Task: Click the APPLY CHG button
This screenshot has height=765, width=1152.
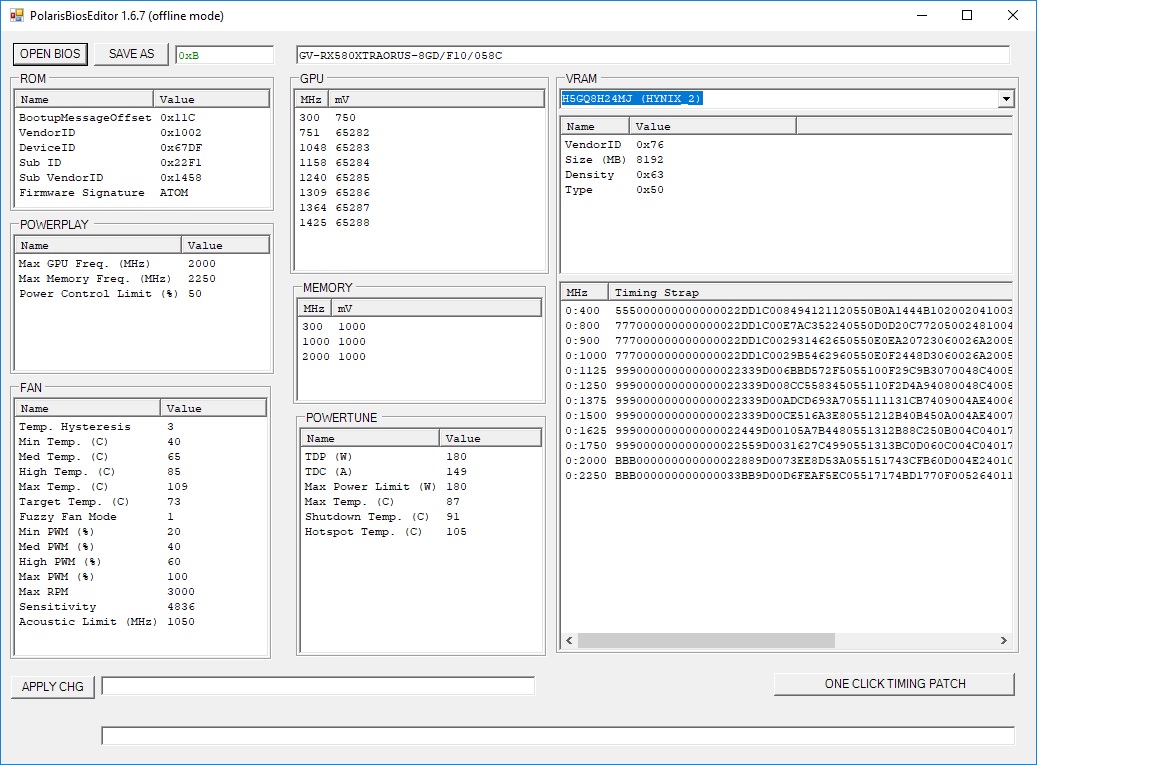Action: pyautogui.click(x=52, y=686)
